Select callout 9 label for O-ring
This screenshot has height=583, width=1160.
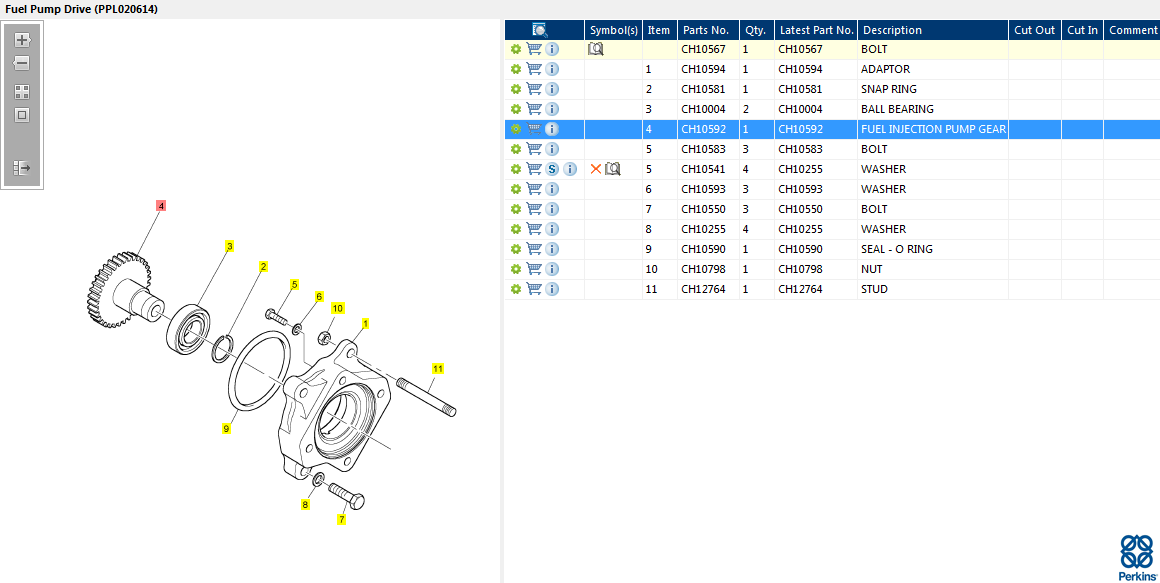(x=226, y=428)
